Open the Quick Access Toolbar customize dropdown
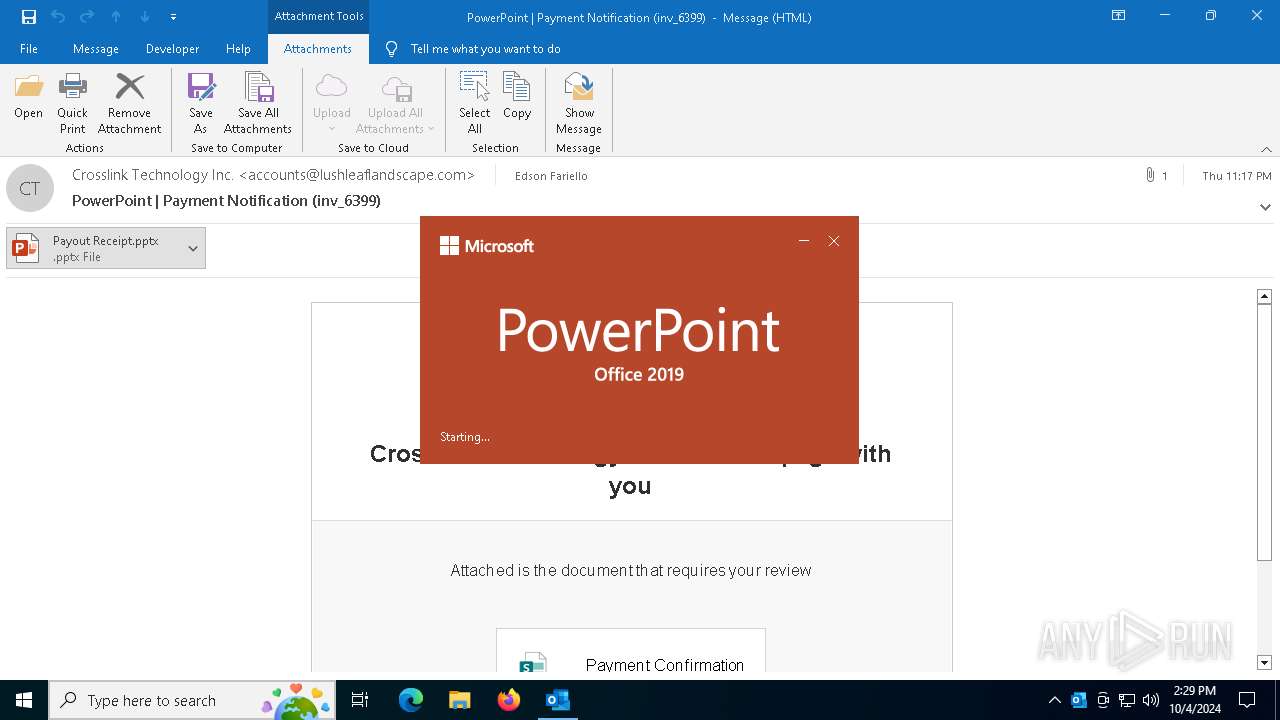The width and height of the screenshot is (1280, 720). click(x=173, y=17)
